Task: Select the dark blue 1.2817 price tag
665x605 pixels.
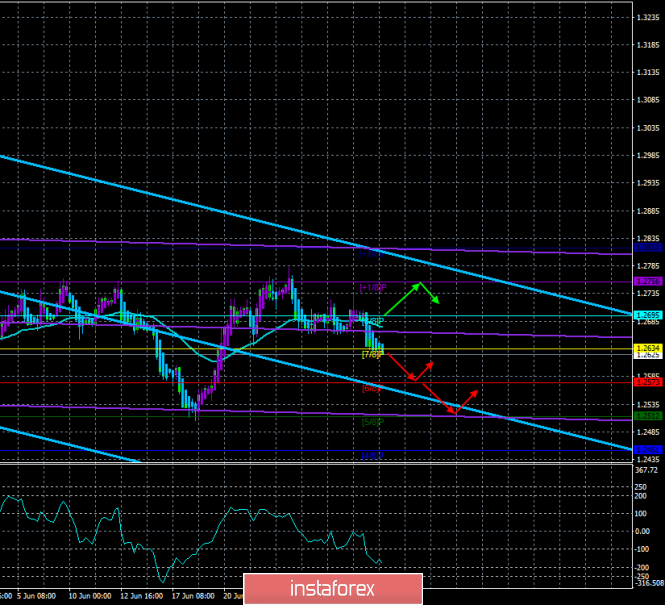Action: [648, 248]
